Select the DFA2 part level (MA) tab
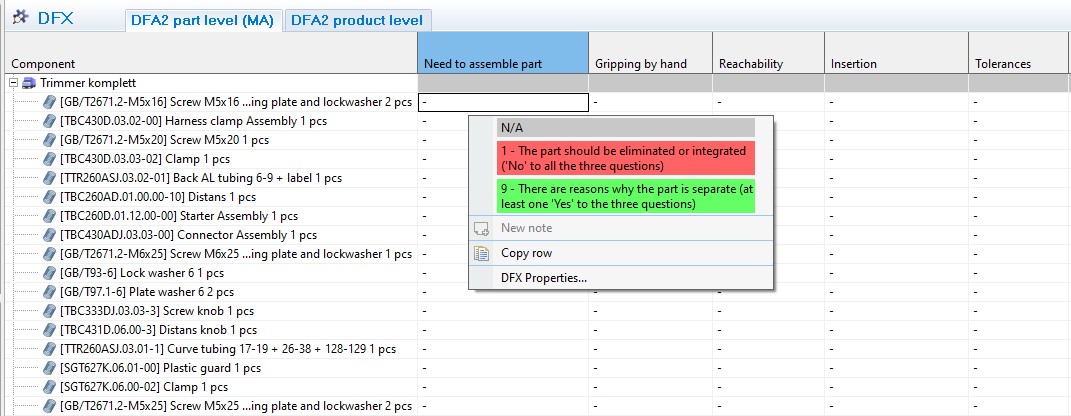The width and height of the screenshot is (1071, 416). pyautogui.click(x=202, y=20)
